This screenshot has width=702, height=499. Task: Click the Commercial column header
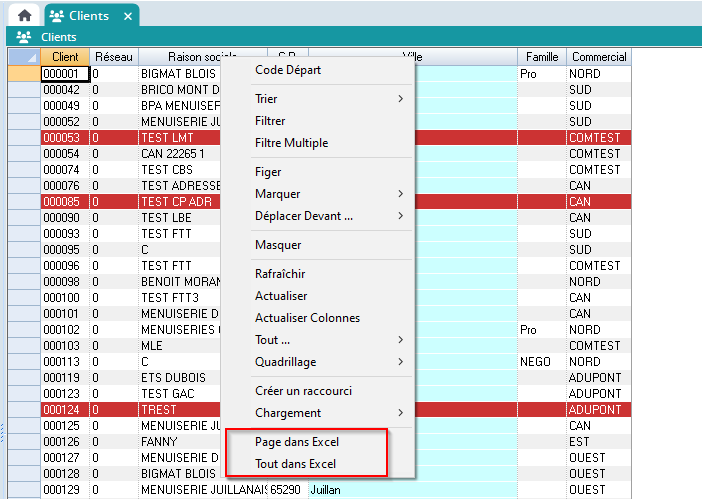(598, 57)
